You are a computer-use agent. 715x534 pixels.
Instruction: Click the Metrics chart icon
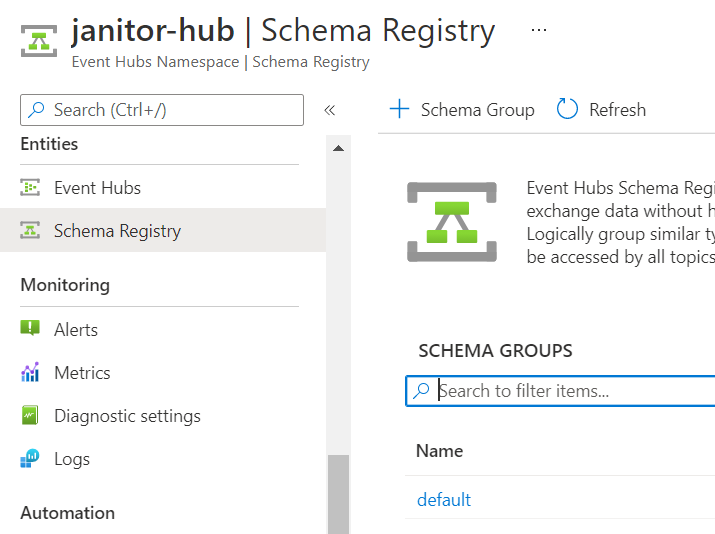[30, 372]
